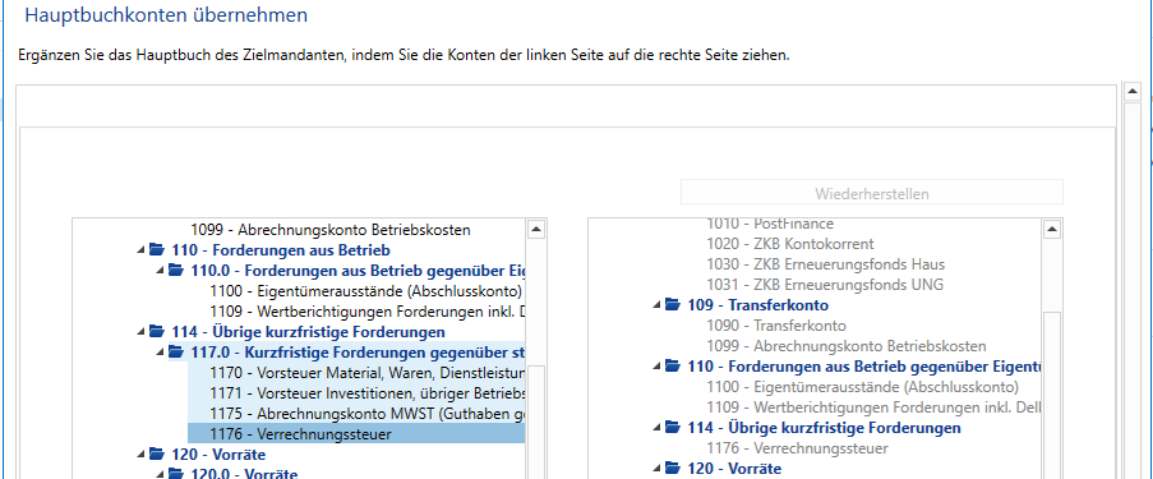Select 1031 - ZKB Erneuerungsfonds UNG
The image size is (1153, 479).
tap(824, 285)
